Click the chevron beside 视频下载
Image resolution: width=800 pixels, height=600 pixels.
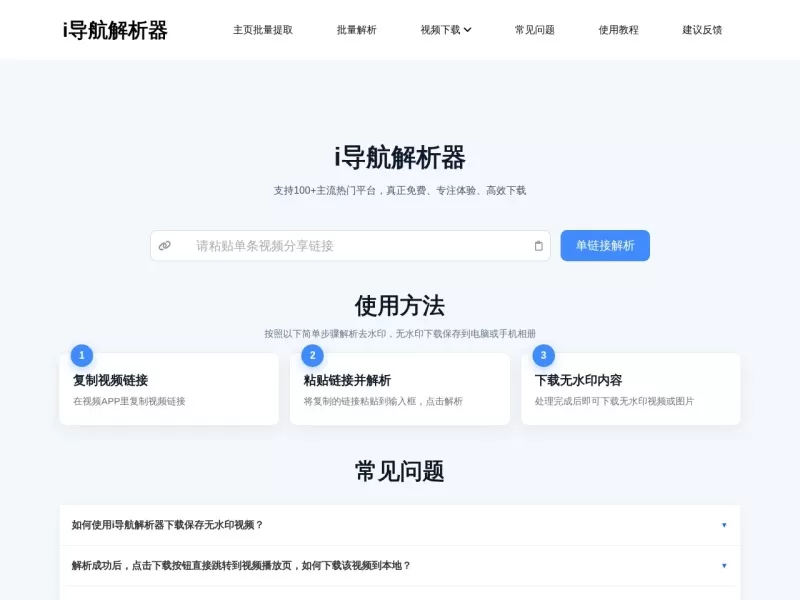[466, 30]
